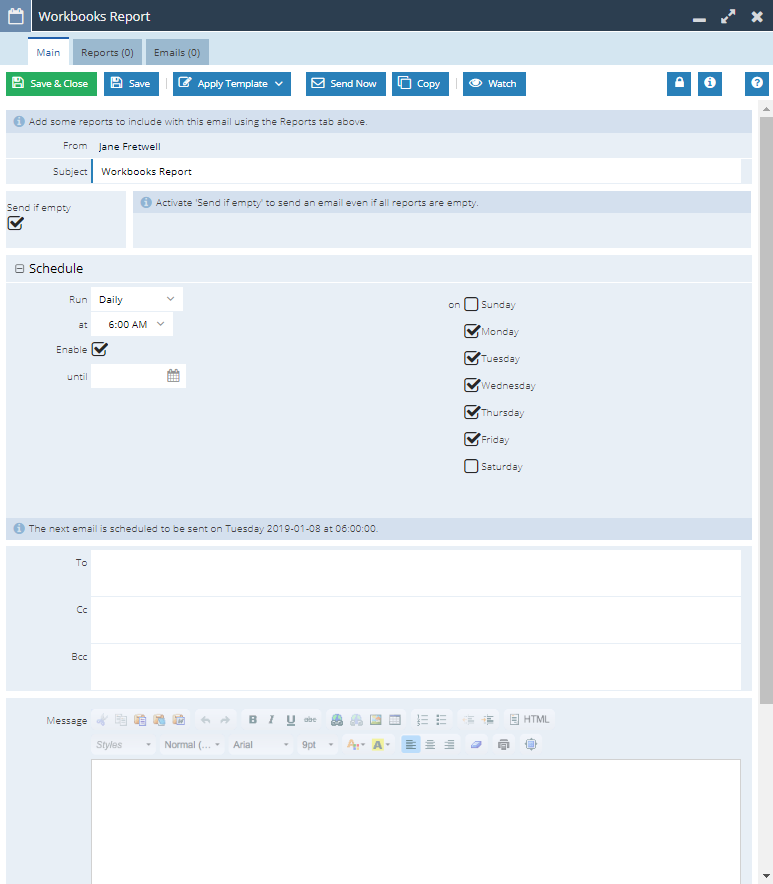
Task: Enable the Sunday checkbox
Action: 471,305
